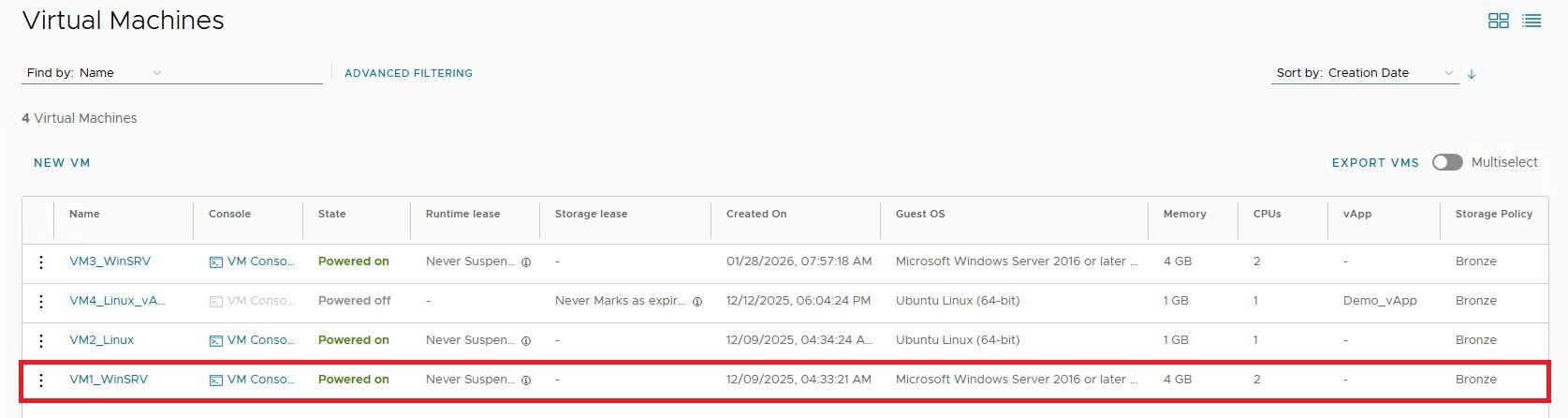Focus the Find by search field
Screen dimensions: 1568x418
pos(245,72)
